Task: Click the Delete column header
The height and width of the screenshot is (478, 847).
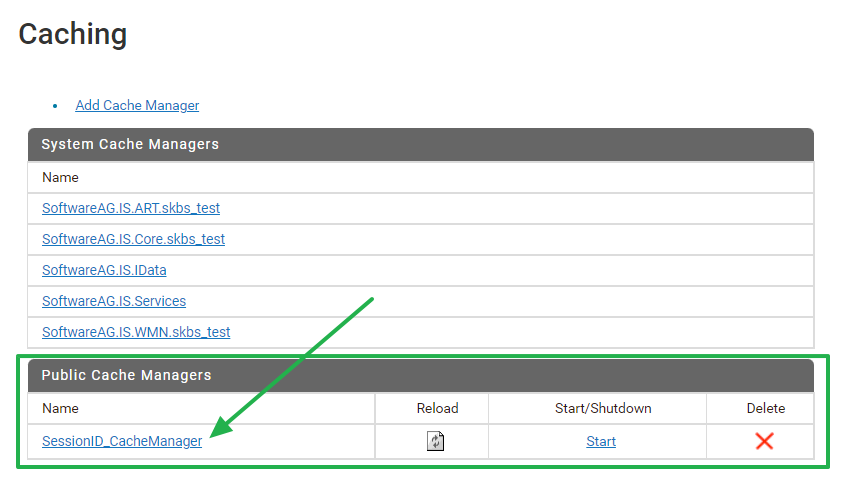Action: tap(766, 408)
